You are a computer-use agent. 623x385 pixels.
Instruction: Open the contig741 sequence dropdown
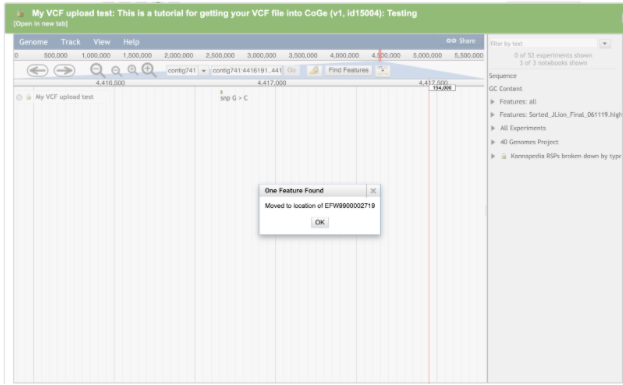203,71
